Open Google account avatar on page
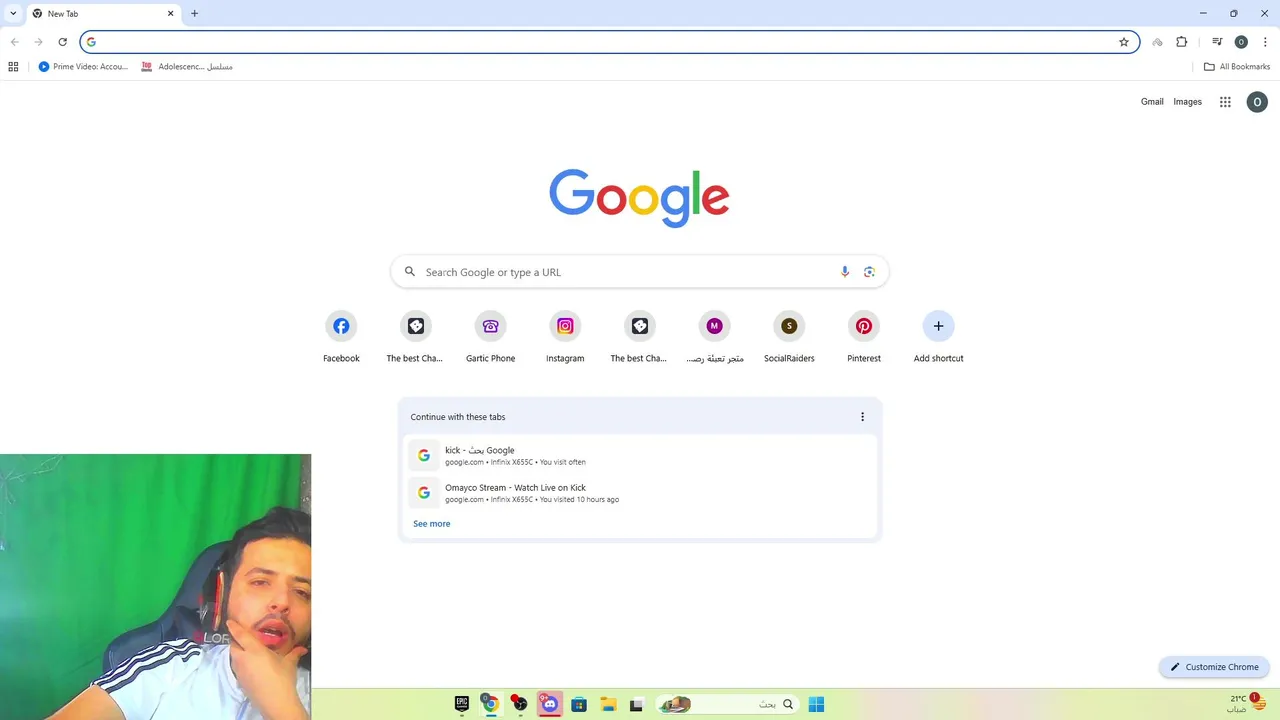 point(1257,102)
